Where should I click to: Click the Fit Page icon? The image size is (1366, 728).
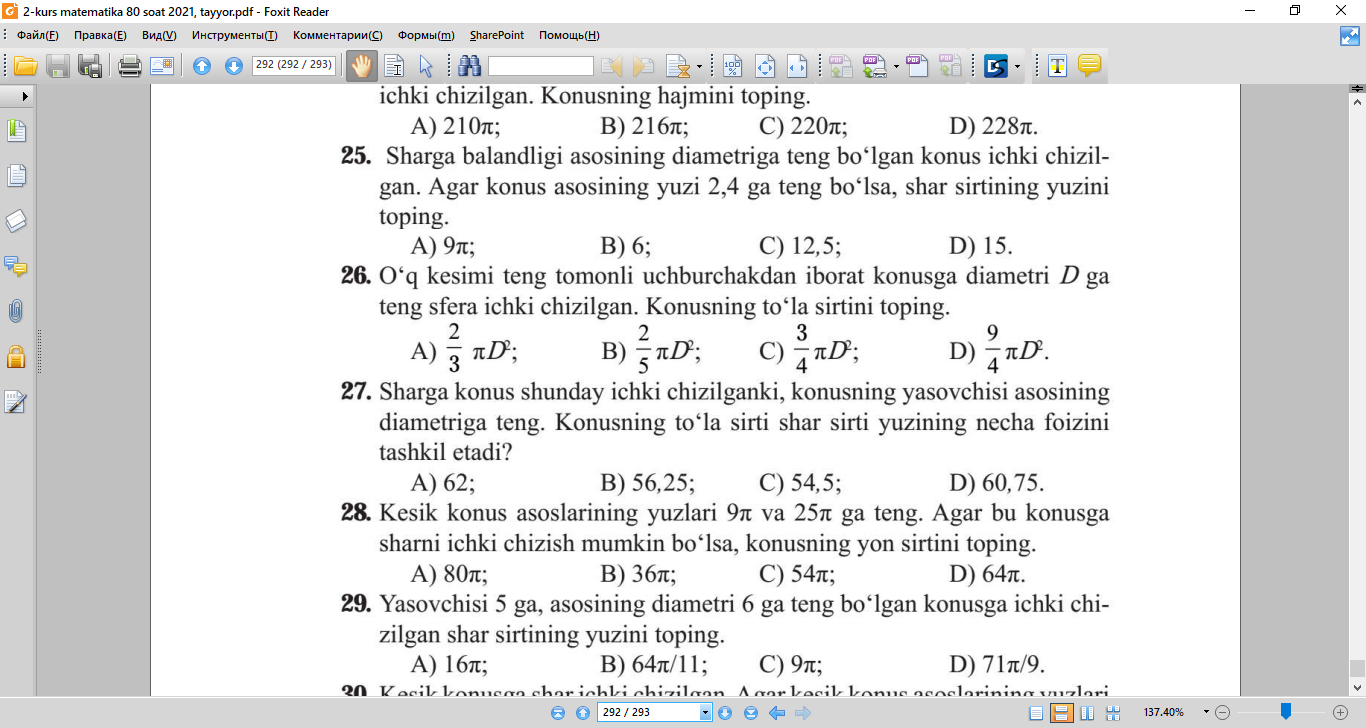pyautogui.click(x=765, y=67)
